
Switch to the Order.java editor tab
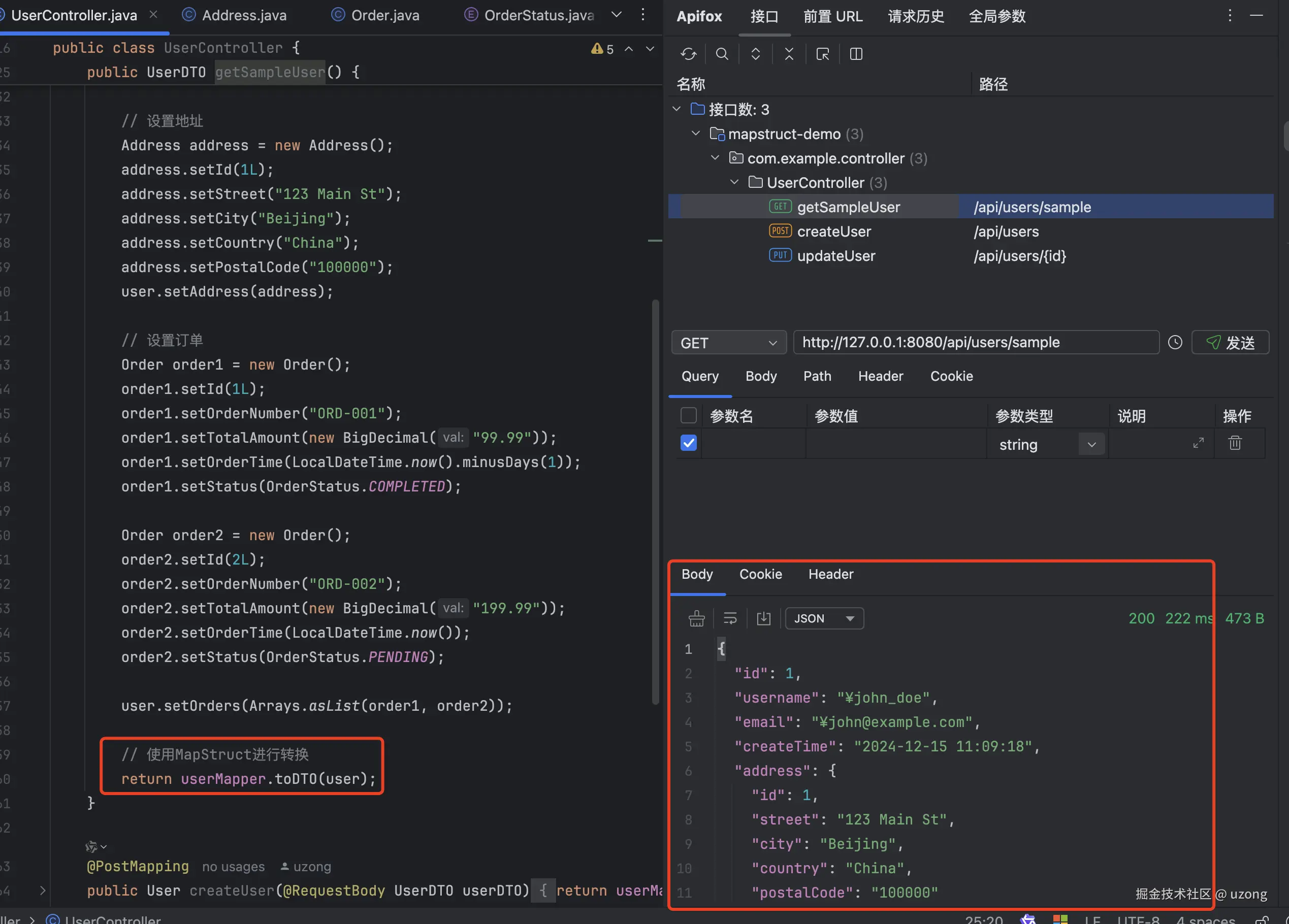coord(385,15)
